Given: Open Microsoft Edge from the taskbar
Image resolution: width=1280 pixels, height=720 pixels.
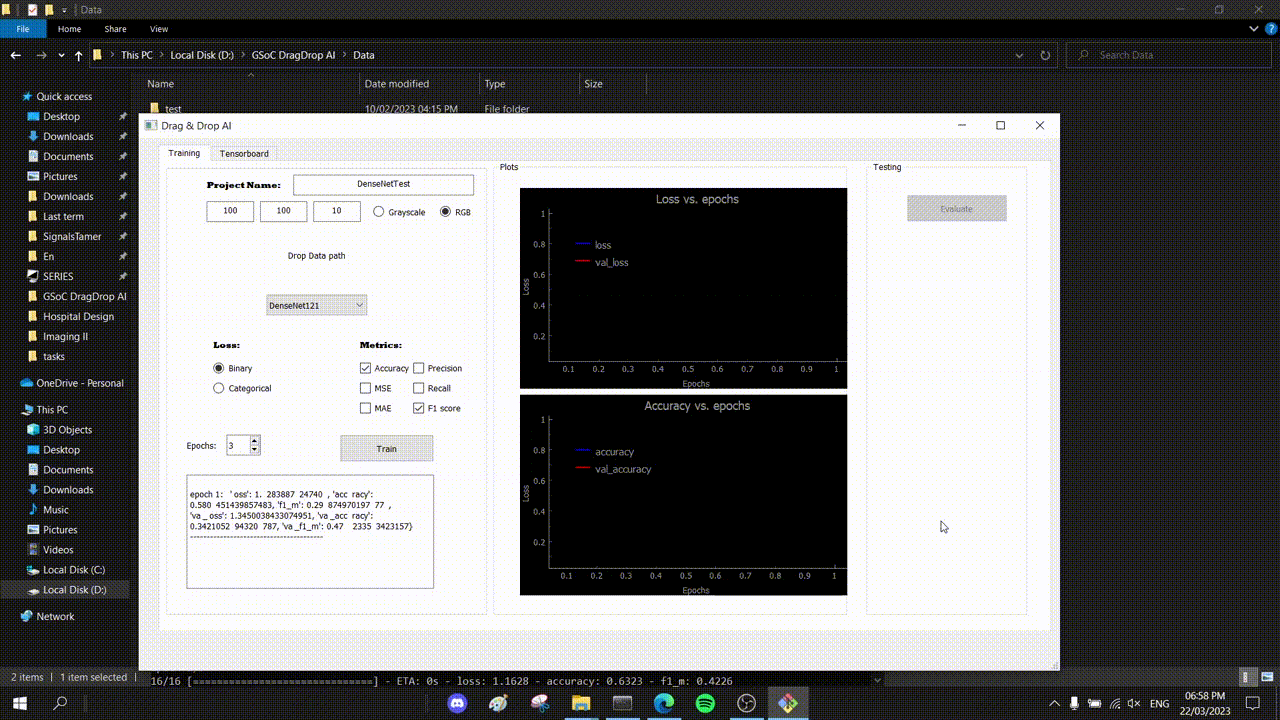Looking at the screenshot, I should click(663, 703).
